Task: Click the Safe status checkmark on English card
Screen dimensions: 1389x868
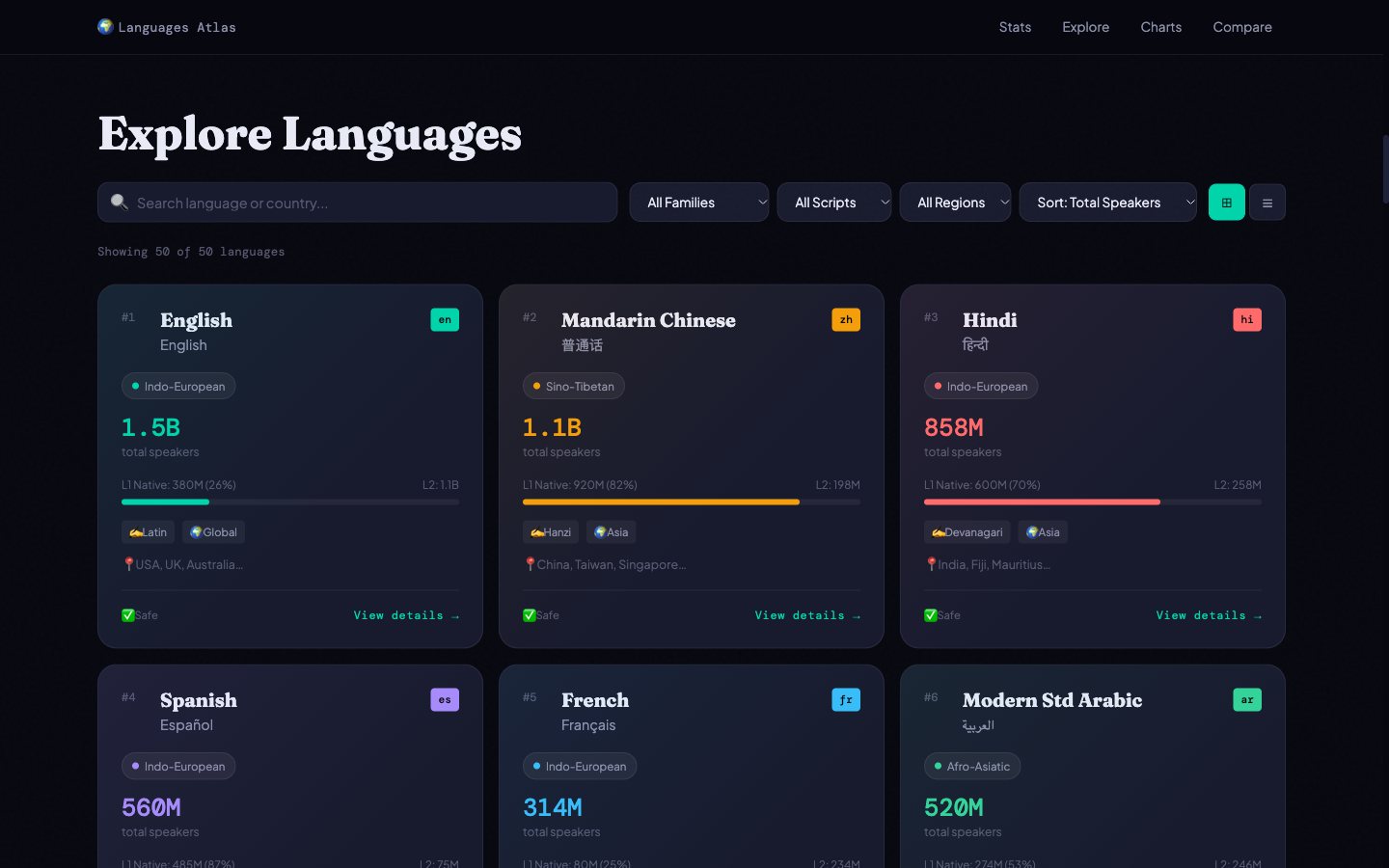Action: (128, 615)
